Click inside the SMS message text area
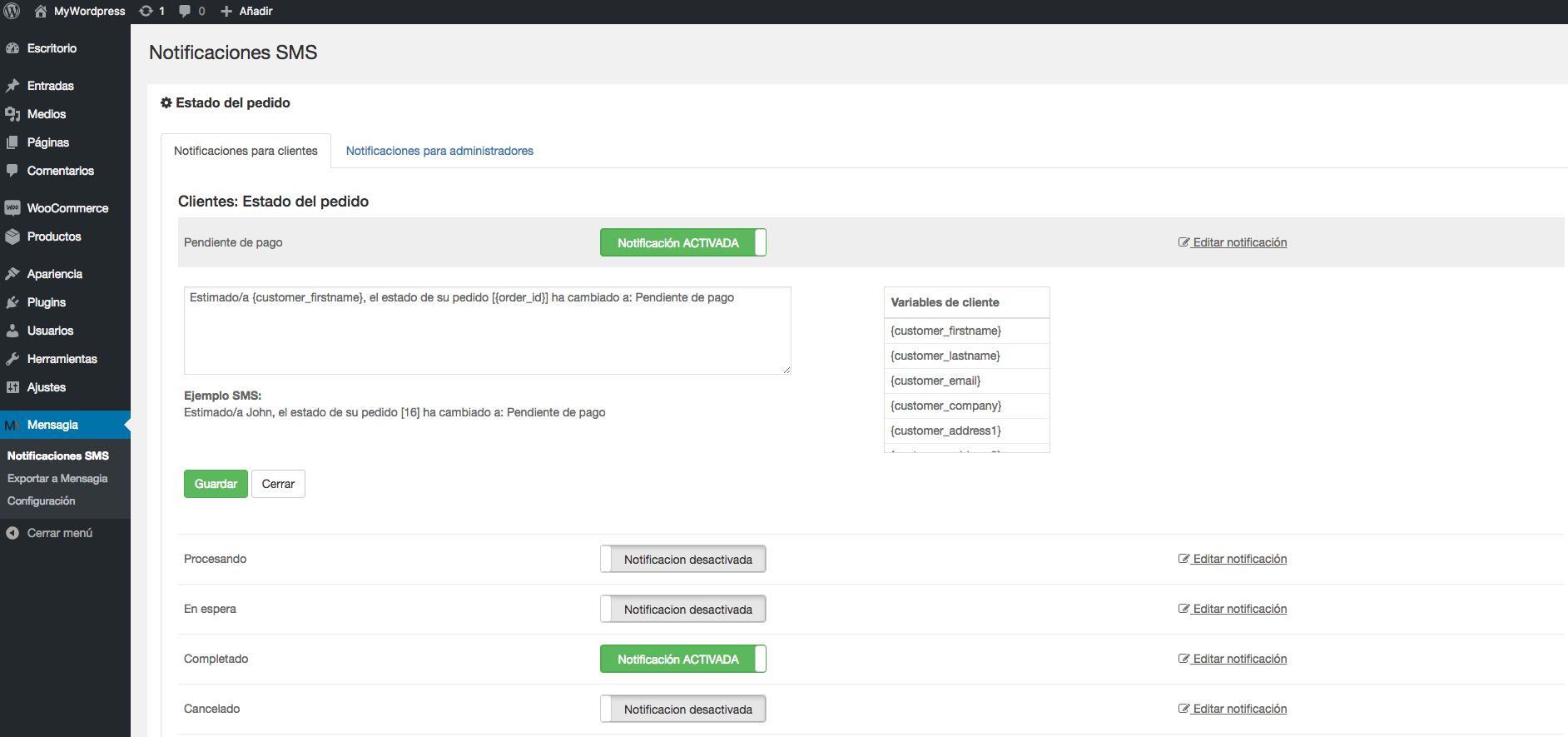Screen dimensions: 1568x737 tap(487, 333)
